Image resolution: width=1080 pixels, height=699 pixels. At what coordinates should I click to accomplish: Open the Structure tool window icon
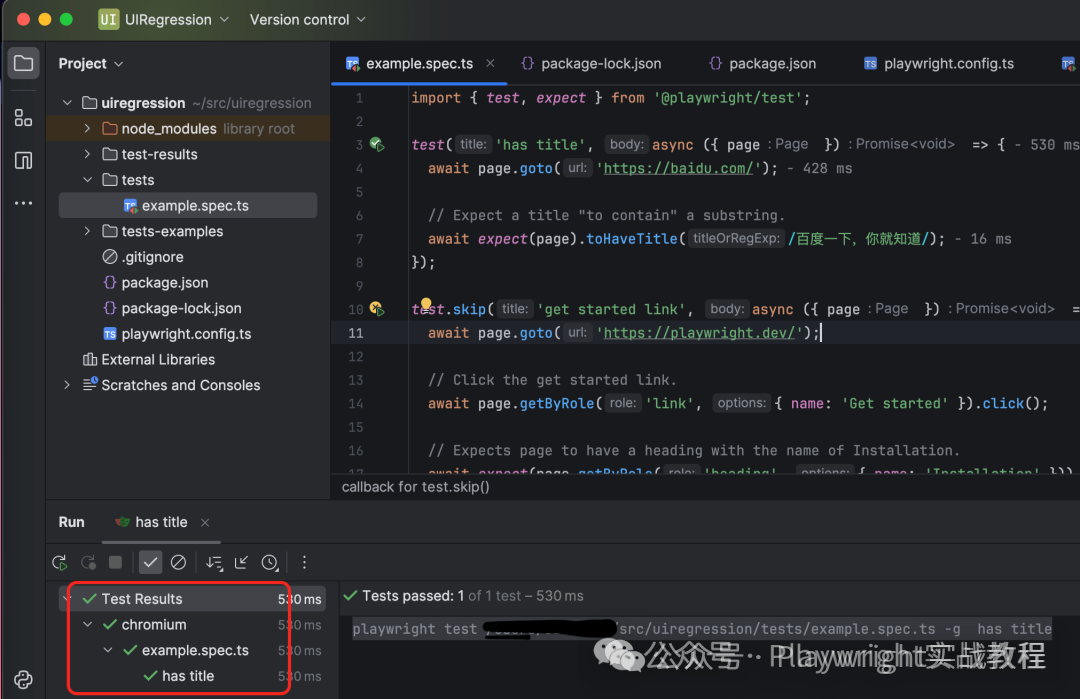(x=23, y=117)
